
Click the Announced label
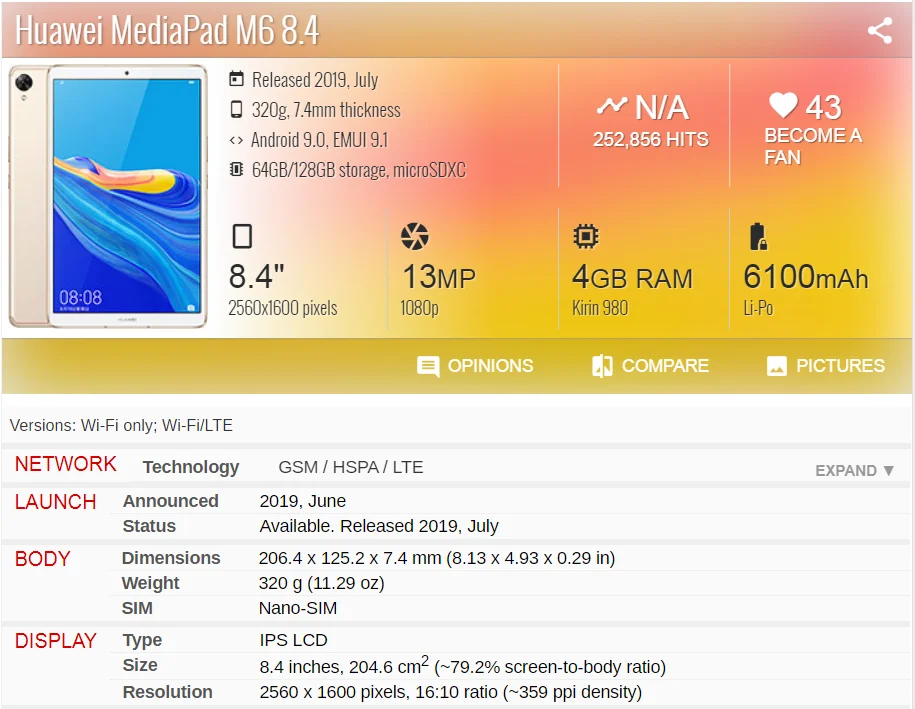pos(170,501)
